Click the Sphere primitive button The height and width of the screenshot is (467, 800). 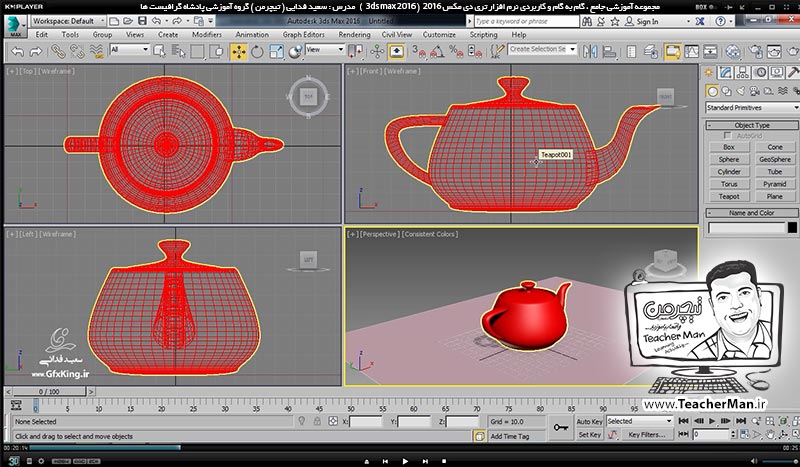(729, 159)
